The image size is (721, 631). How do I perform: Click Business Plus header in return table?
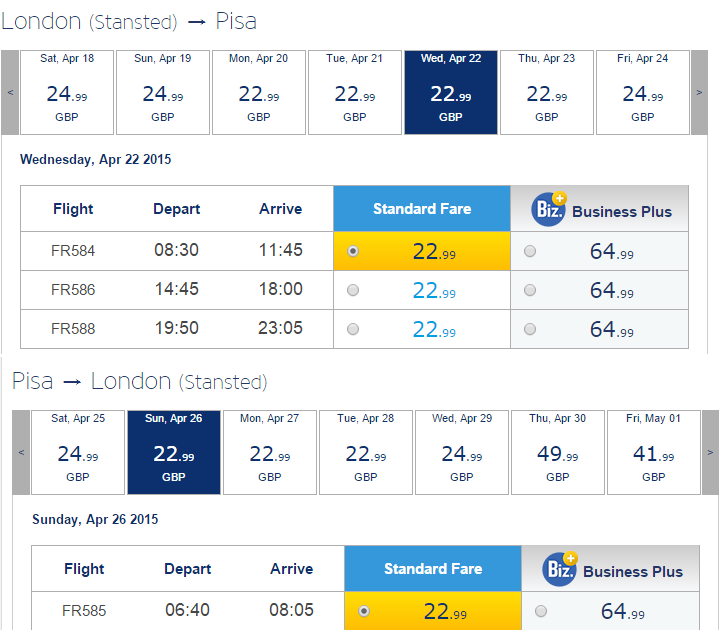point(632,572)
